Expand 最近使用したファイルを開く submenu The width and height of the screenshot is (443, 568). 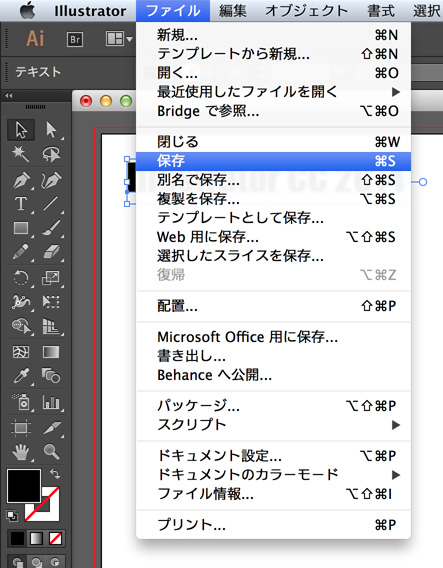[x=274, y=92]
